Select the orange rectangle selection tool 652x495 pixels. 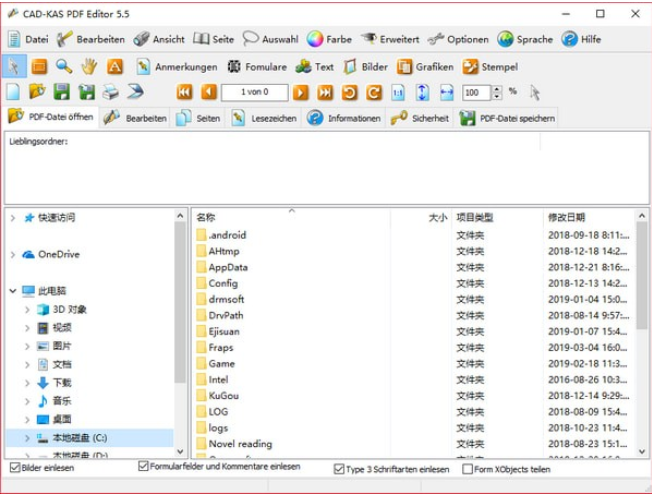coord(39,67)
